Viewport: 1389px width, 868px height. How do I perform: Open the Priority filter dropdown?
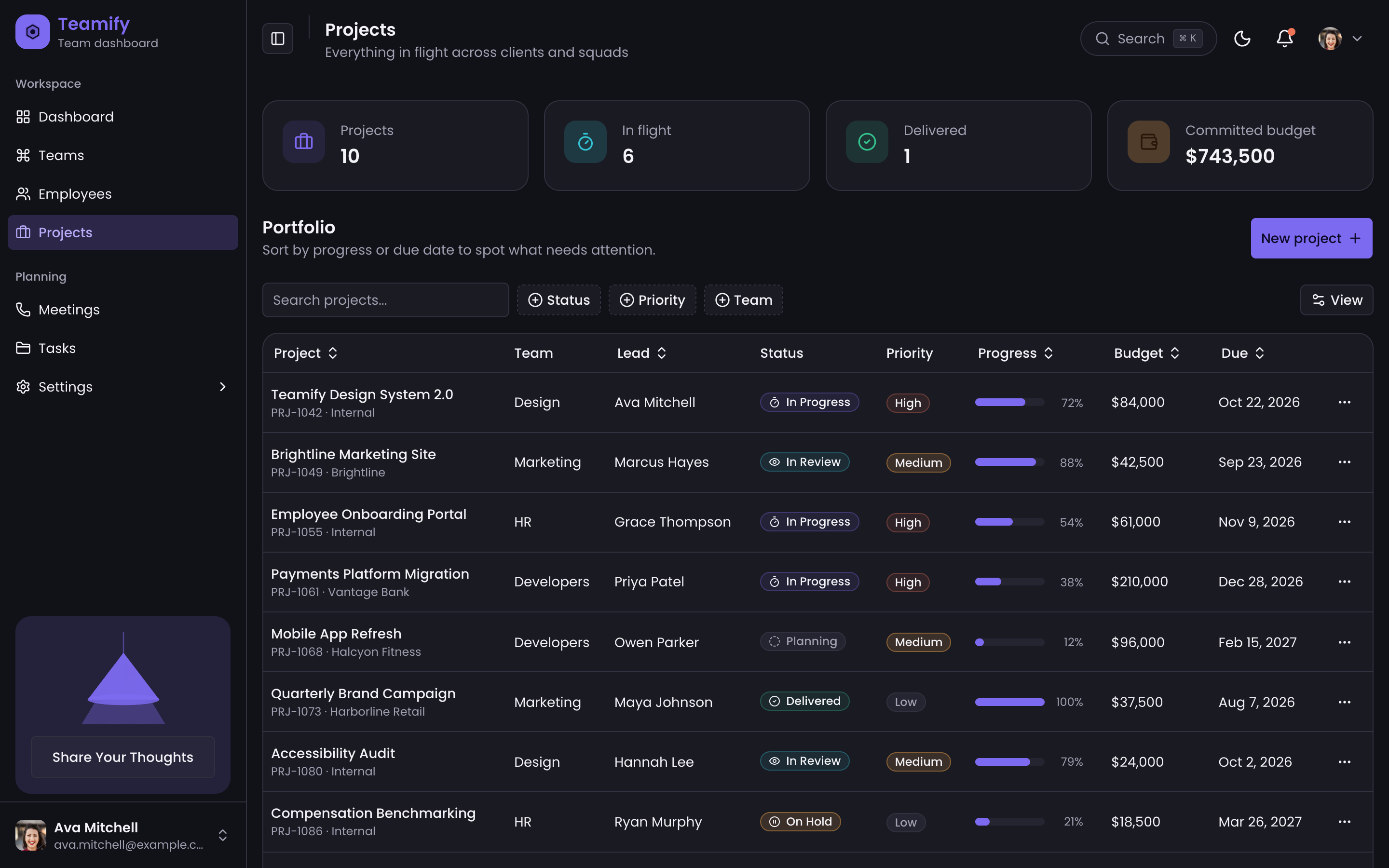click(652, 299)
